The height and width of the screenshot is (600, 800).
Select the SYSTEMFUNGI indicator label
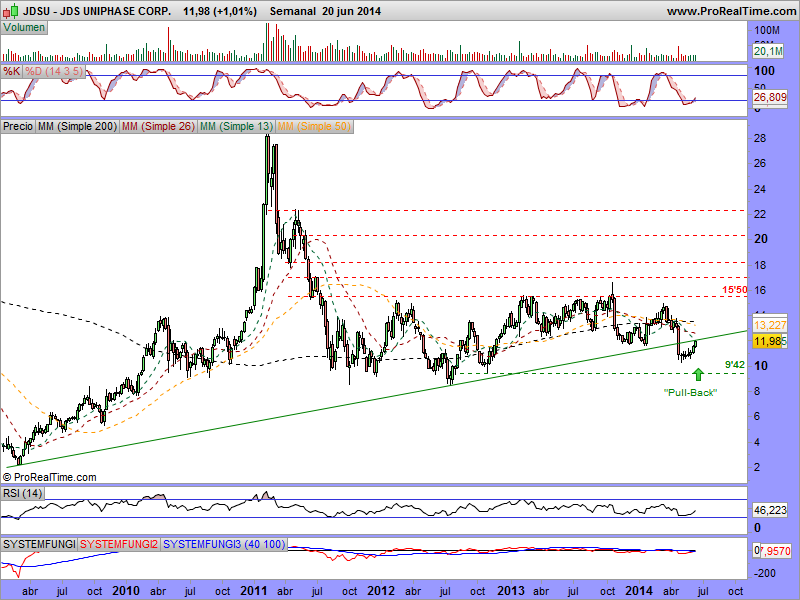pyautogui.click(x=39, y=544)
